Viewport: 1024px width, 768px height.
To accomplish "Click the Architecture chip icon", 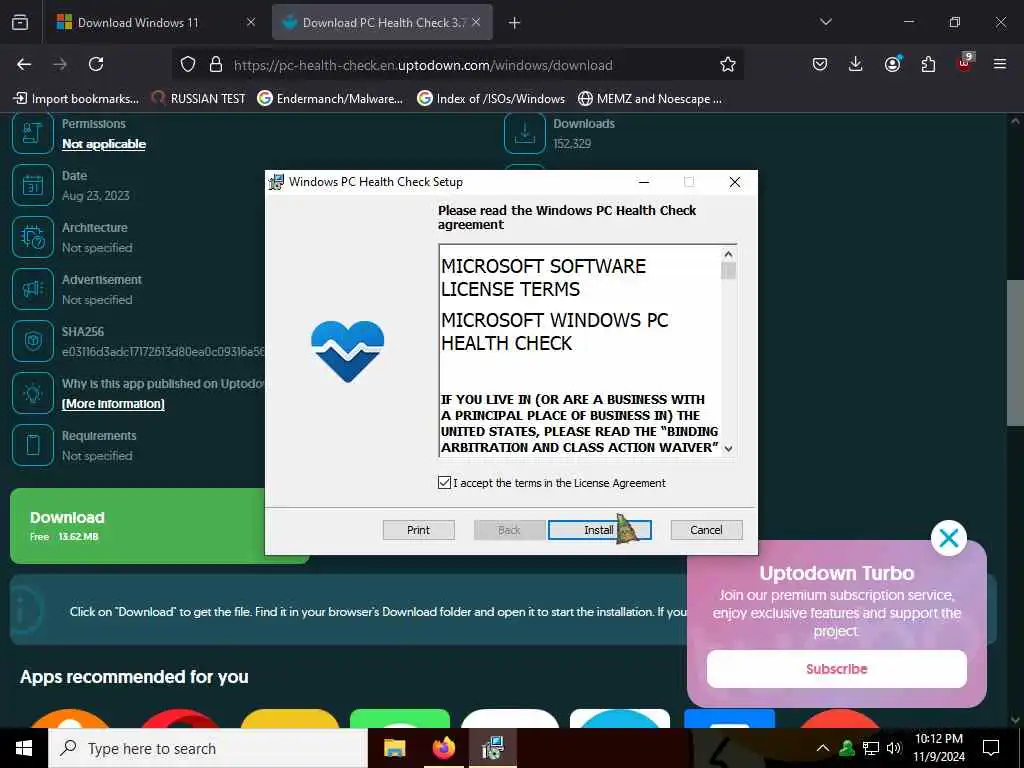I will tap(33, 237).
